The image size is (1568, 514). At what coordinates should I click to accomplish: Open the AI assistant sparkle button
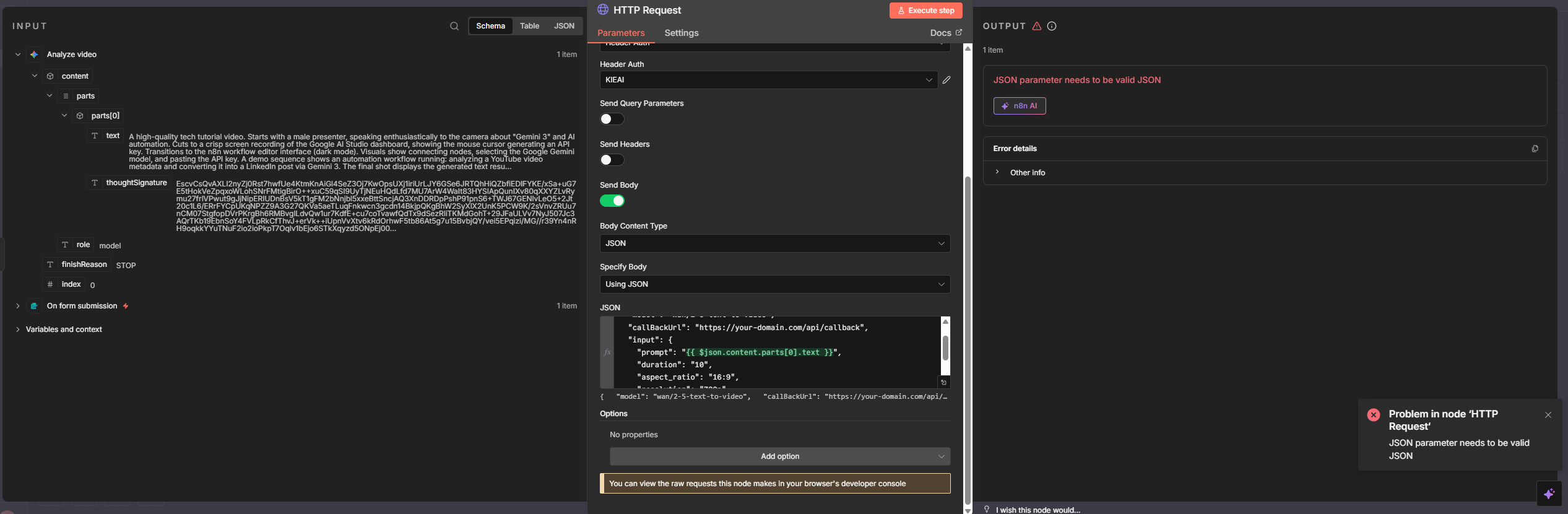(1549, 494)
